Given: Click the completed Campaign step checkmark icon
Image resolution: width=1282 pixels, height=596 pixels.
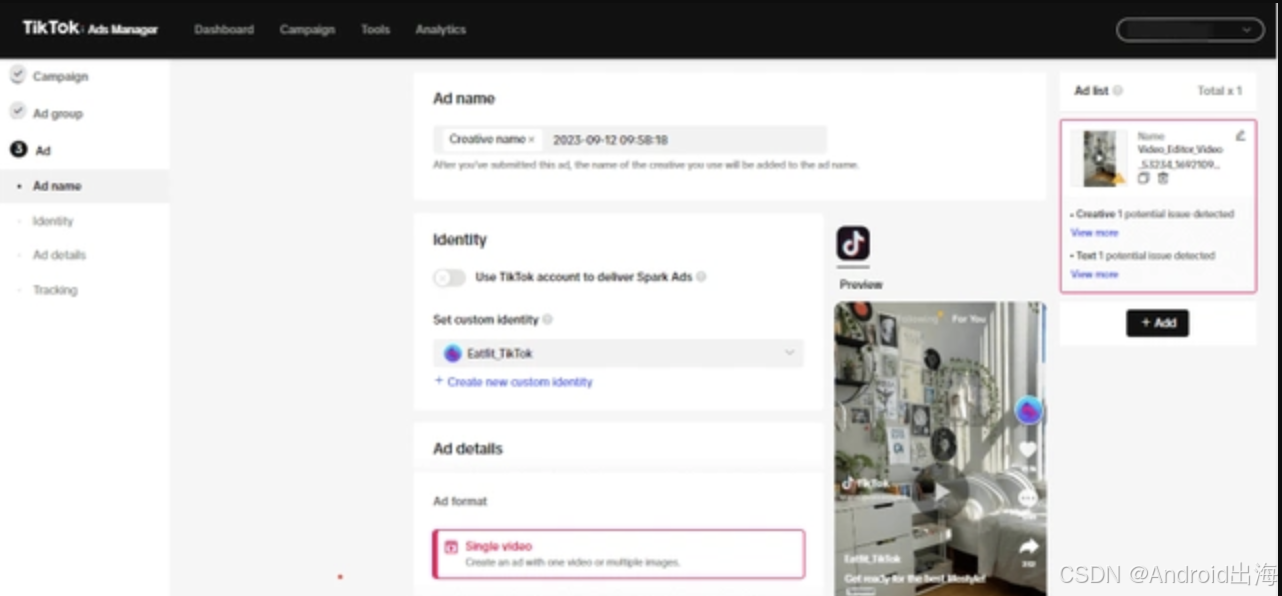Looking at the screenshot, I should point(17,75).
